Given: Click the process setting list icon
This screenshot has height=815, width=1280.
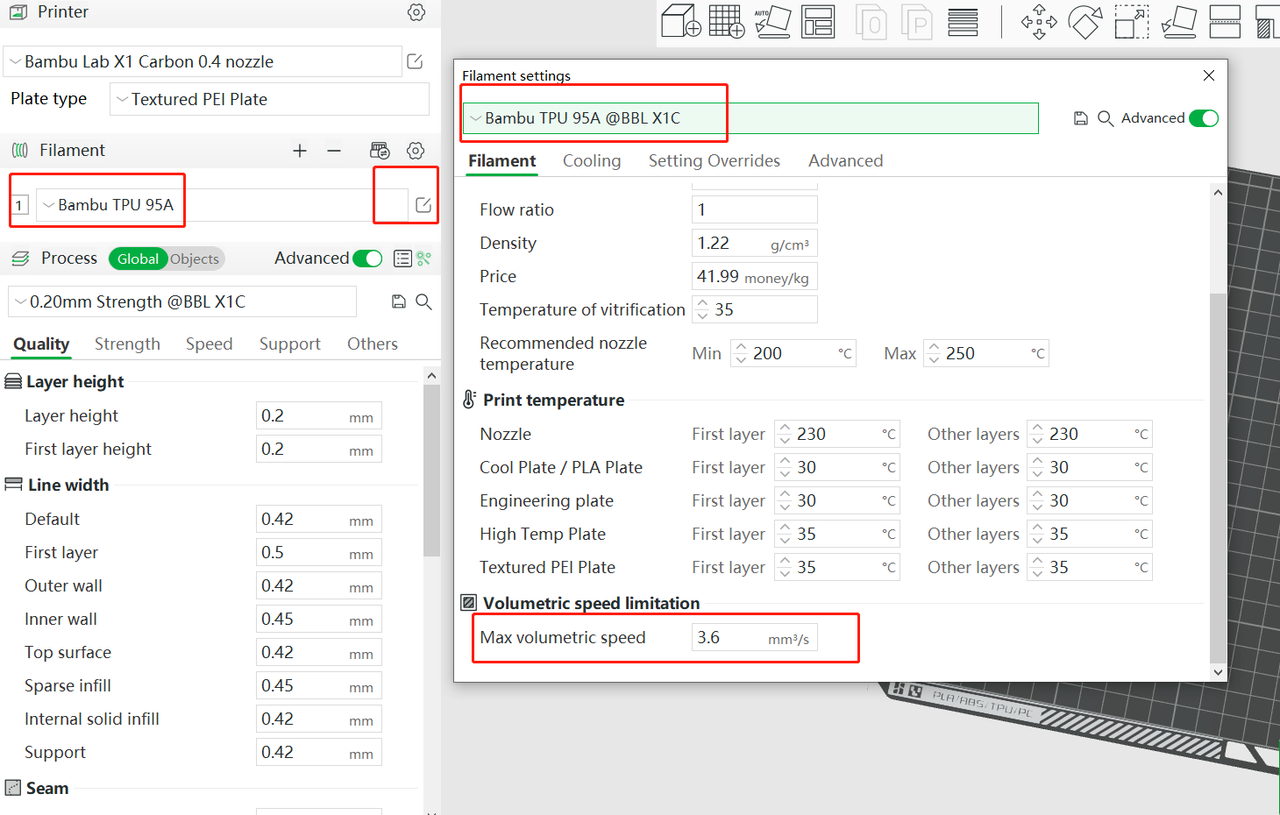Looking at the screenshot, I should [x=402, y=258].
